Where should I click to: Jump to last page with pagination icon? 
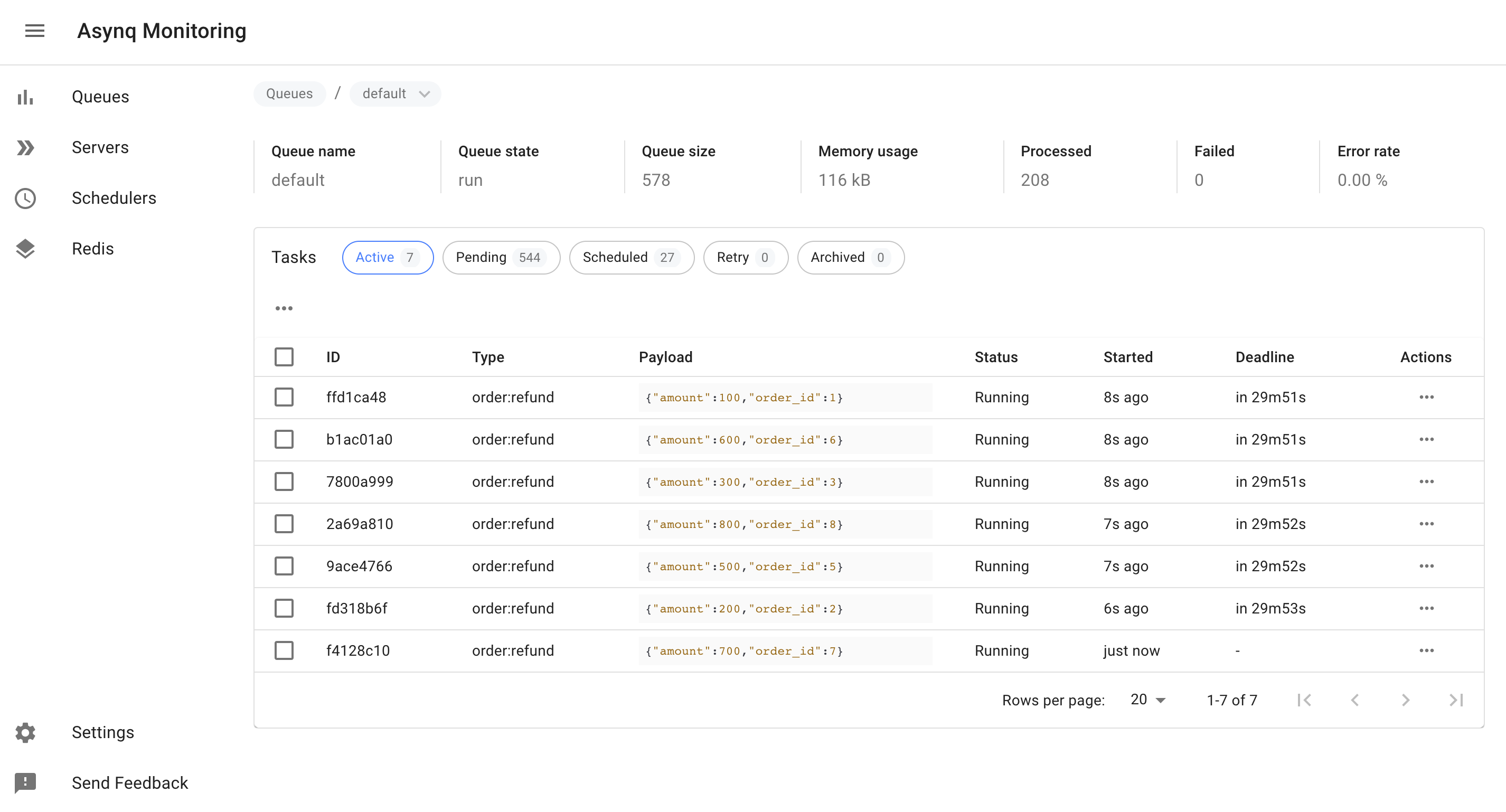pos(1456,699)
